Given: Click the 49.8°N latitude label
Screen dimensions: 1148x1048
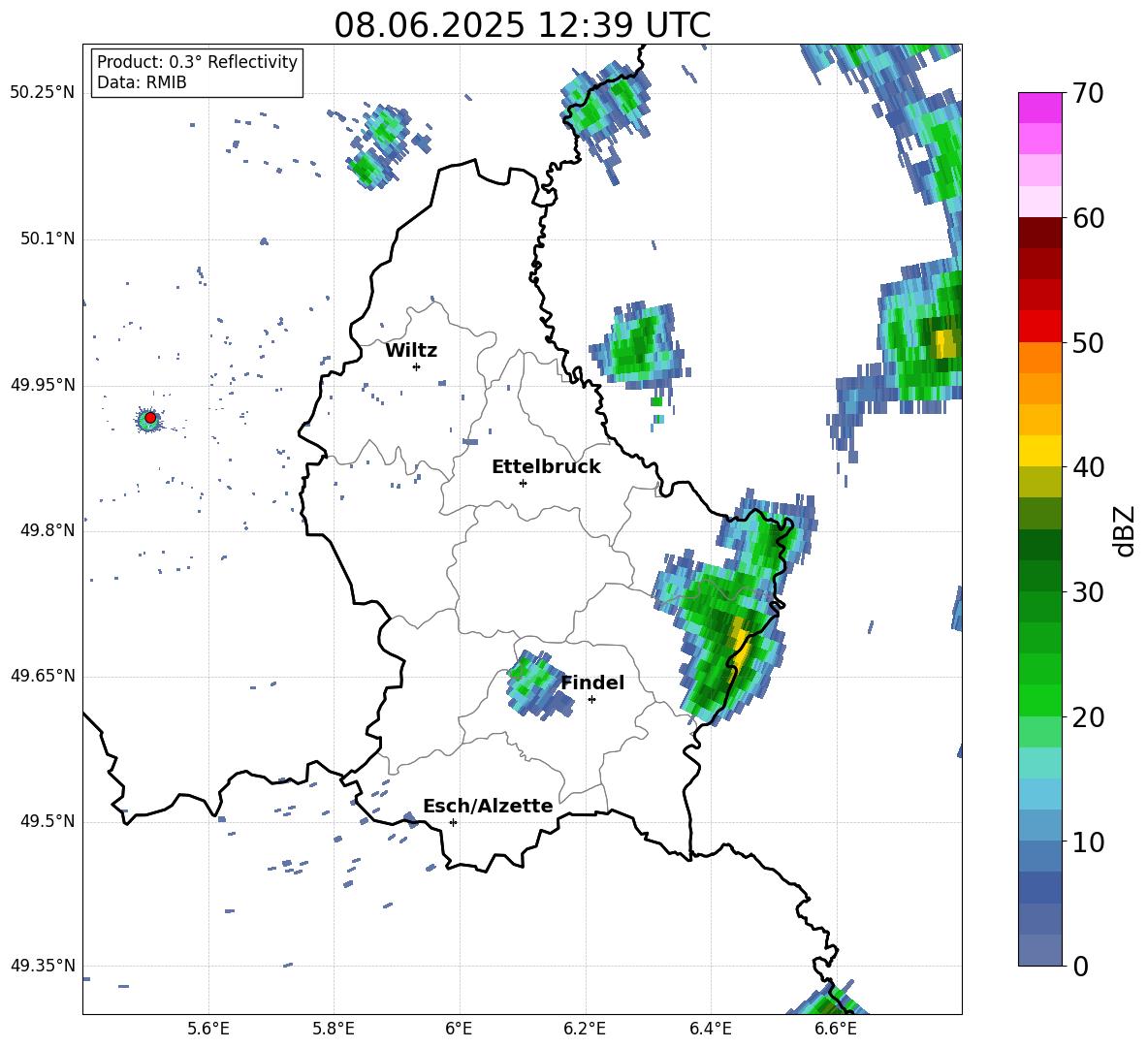Looking at the screenshot, I should click(48, 530).
